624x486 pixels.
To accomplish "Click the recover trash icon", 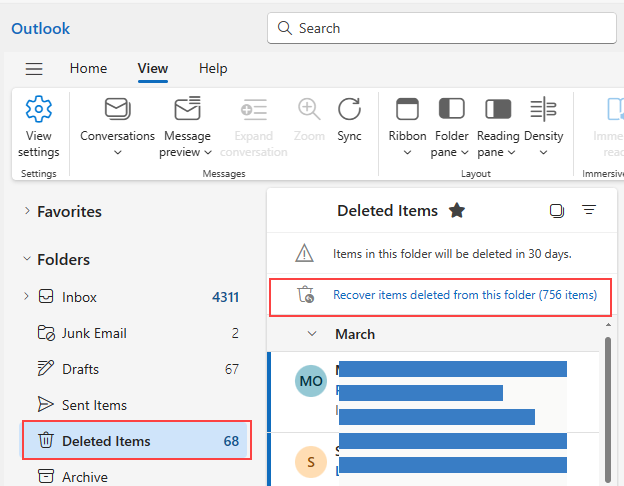I will pyautogui.click(x=306, y=295).
